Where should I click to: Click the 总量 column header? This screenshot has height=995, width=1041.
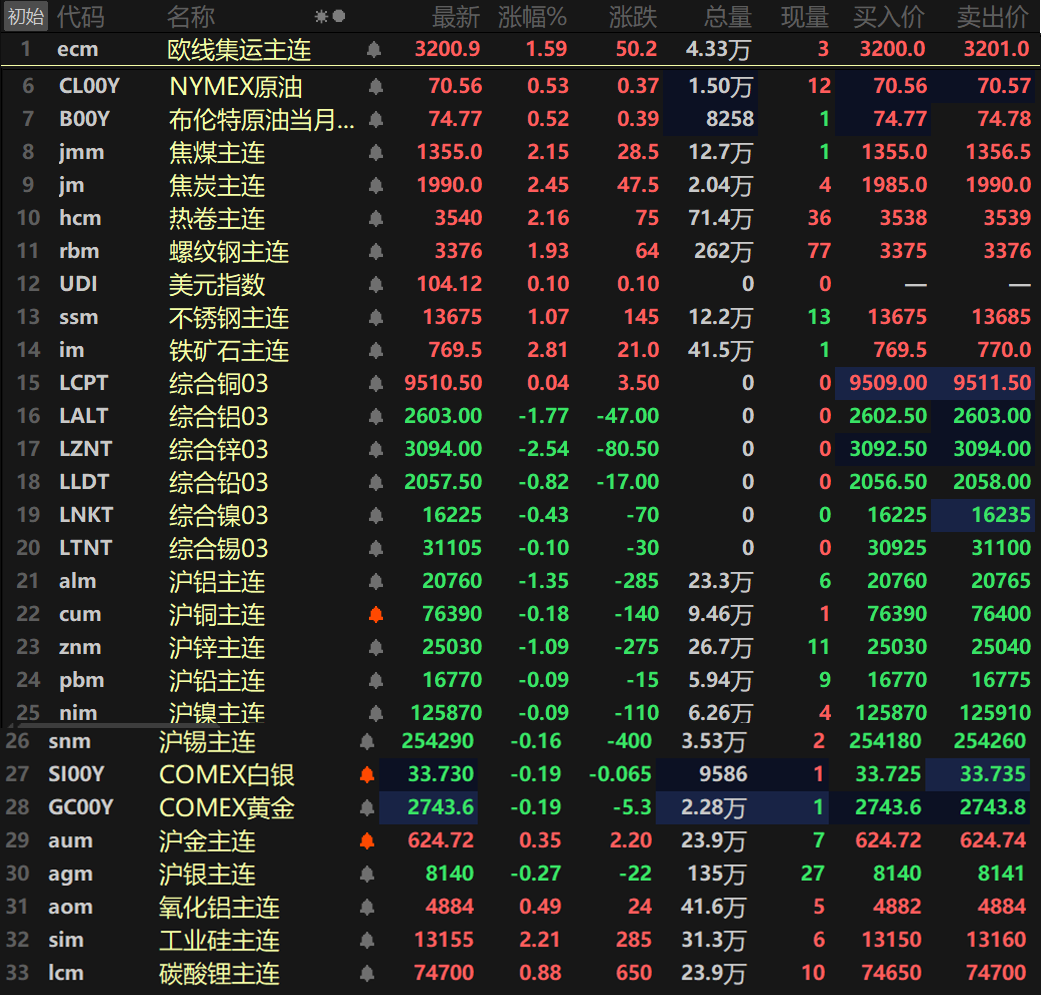(x=727, y=17)
